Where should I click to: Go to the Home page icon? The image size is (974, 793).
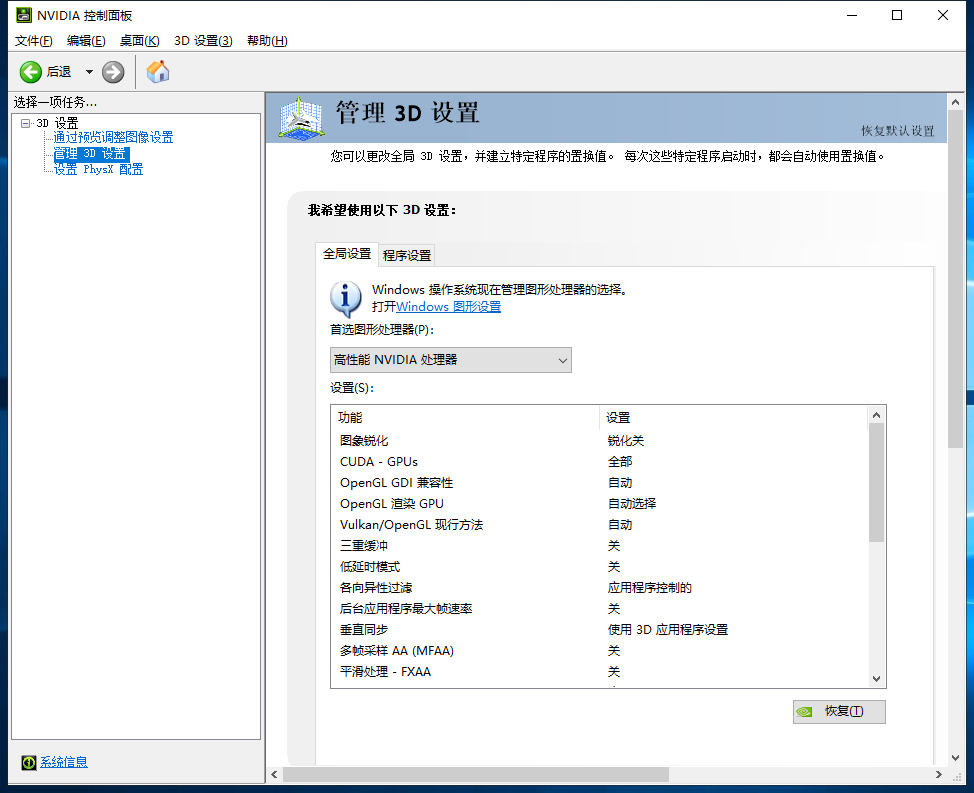(158, 71)
